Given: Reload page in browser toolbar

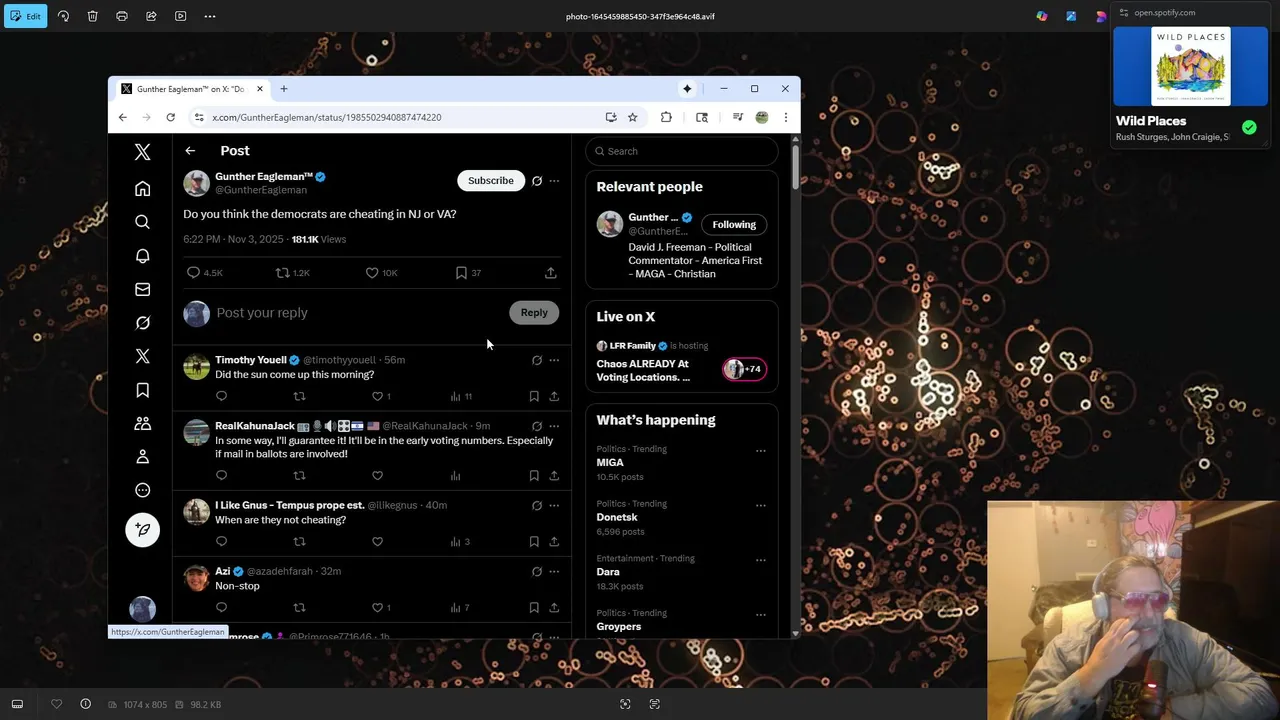Looking at the screenshot, I should [x=170, y=117].
